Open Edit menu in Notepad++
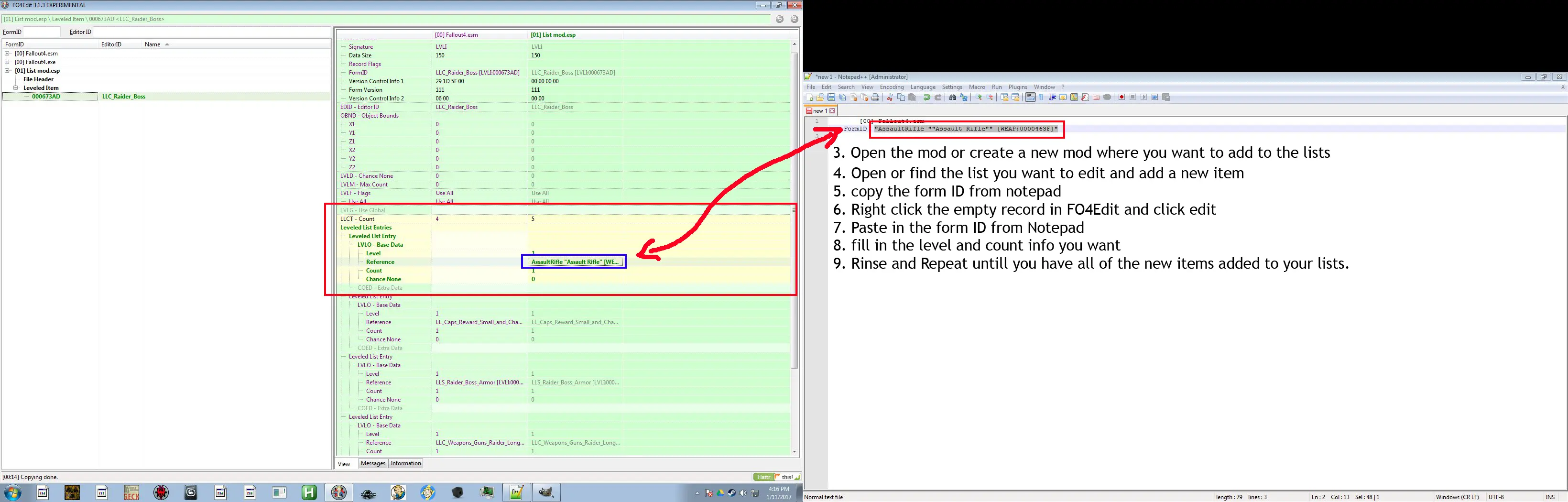 click(826, 87)
